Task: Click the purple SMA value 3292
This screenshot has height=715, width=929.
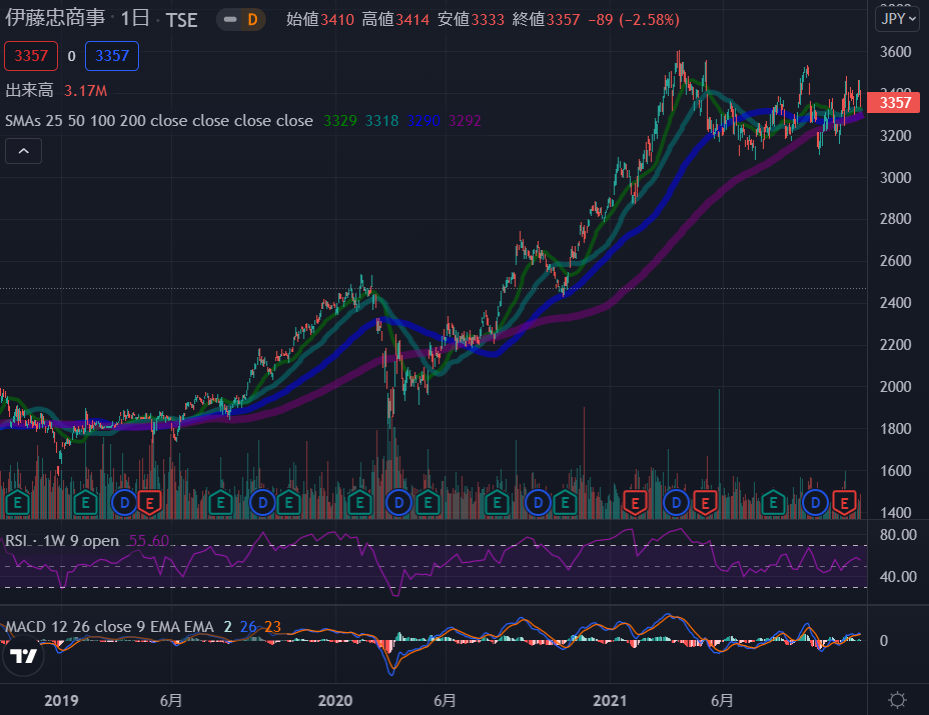Action: 464,121
